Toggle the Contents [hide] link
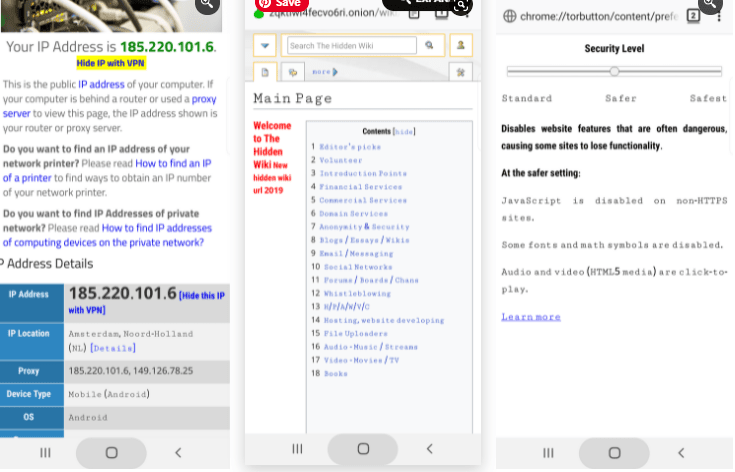Image resolution: width=735 pixels, height=472 pixels. (404, 132)
